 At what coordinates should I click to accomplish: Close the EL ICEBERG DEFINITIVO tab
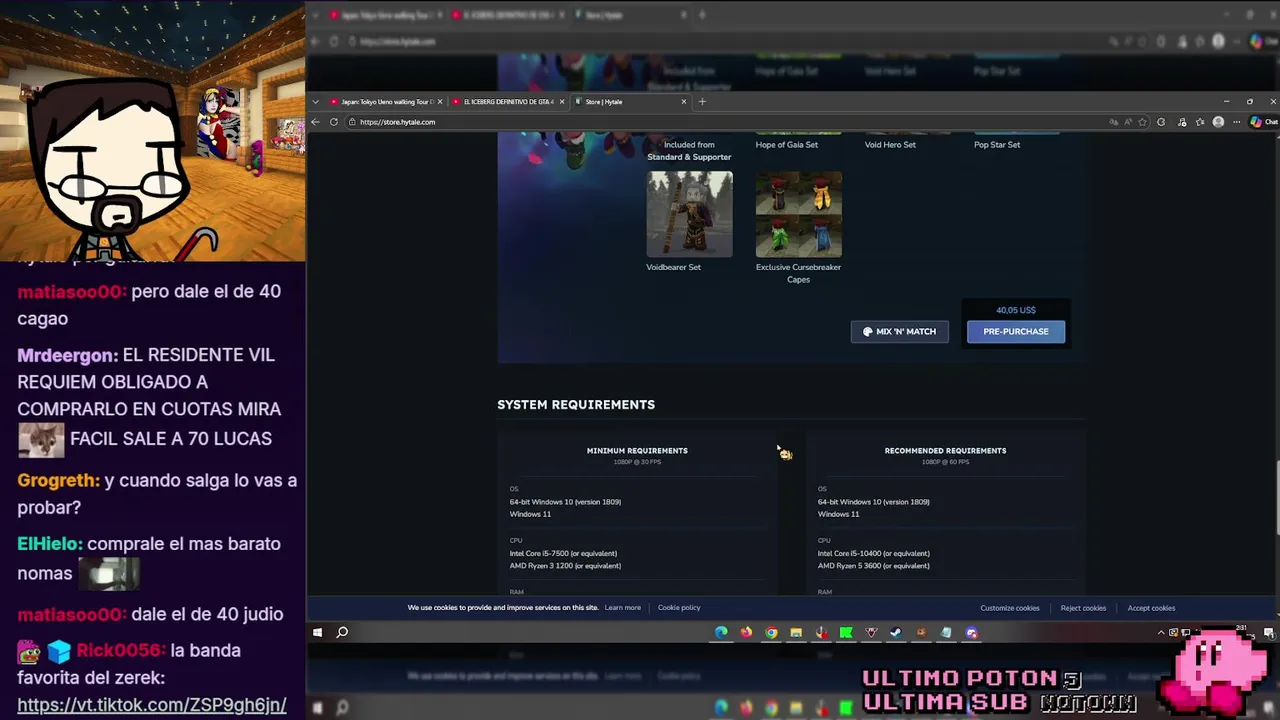(562, 101)
